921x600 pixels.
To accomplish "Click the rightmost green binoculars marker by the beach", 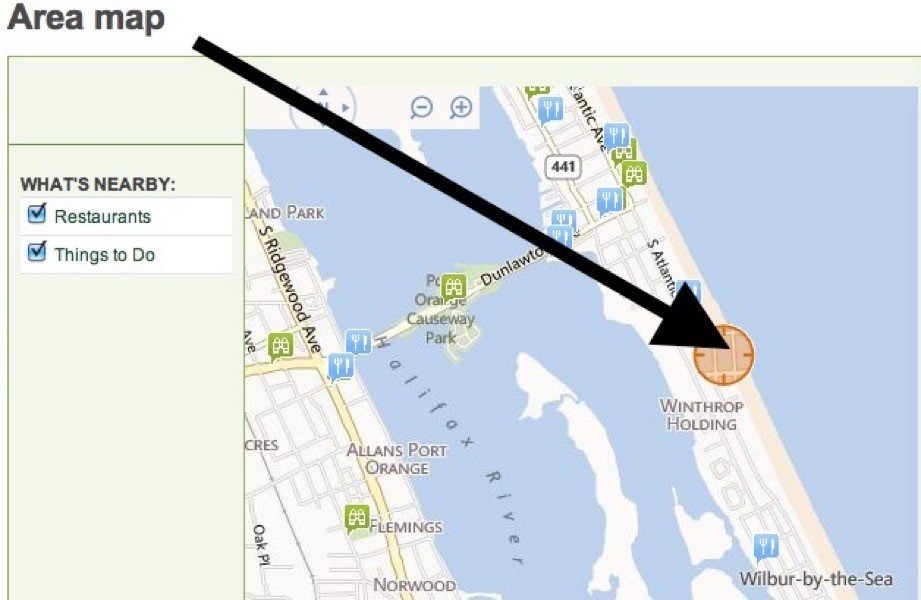I will point(634,174).
